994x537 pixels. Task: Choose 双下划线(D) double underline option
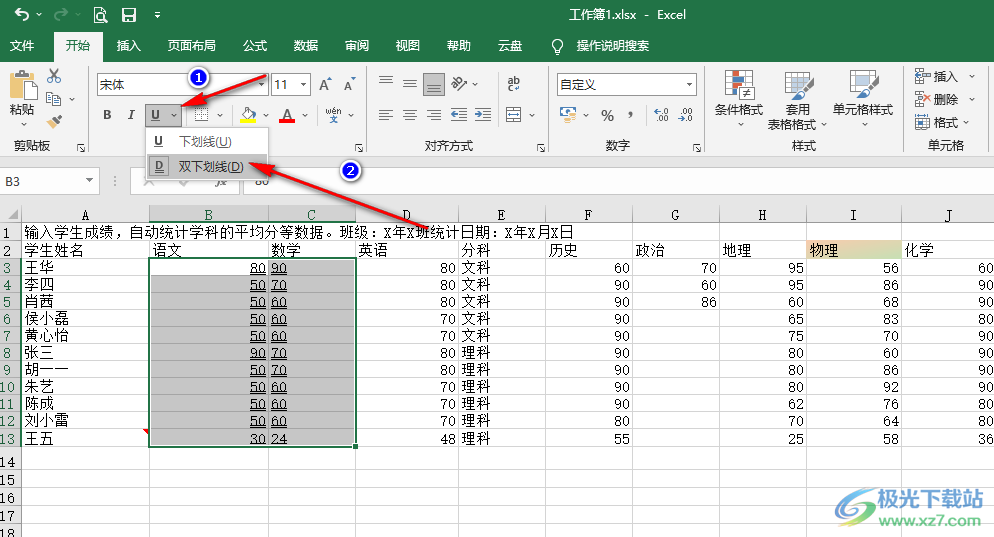click(207, 167)
